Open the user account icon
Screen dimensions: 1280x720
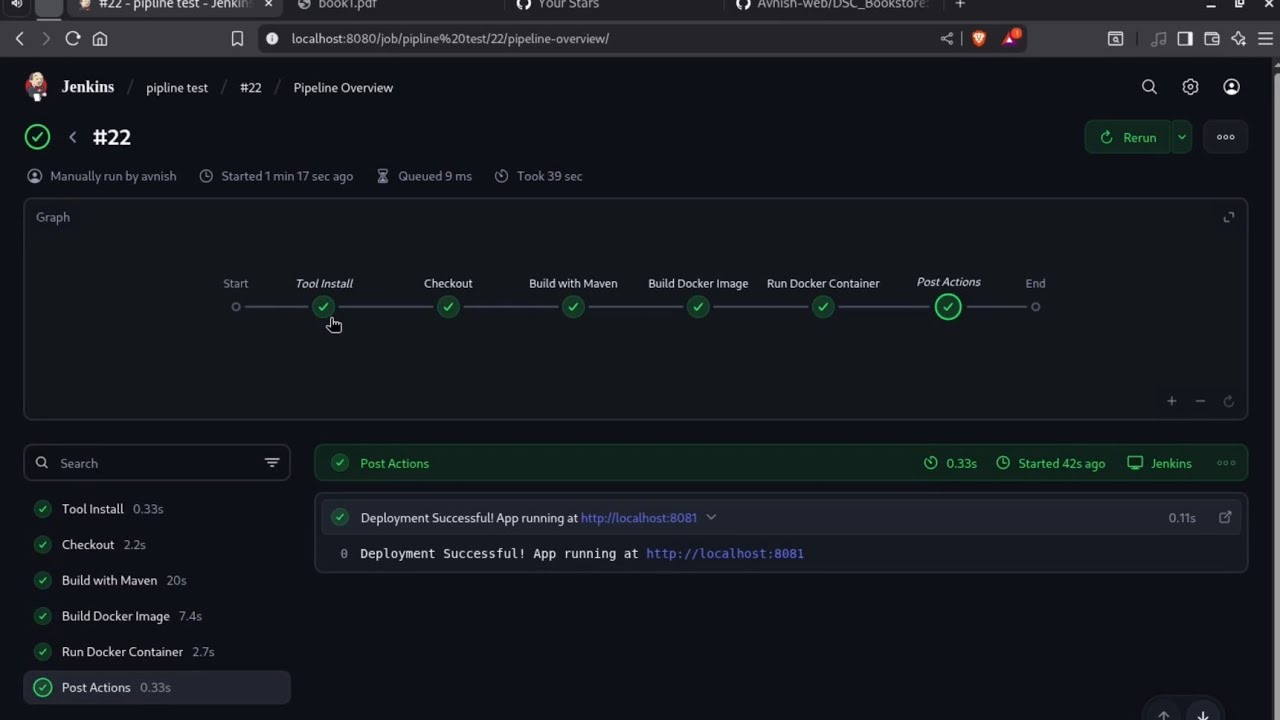point(1231,87)
